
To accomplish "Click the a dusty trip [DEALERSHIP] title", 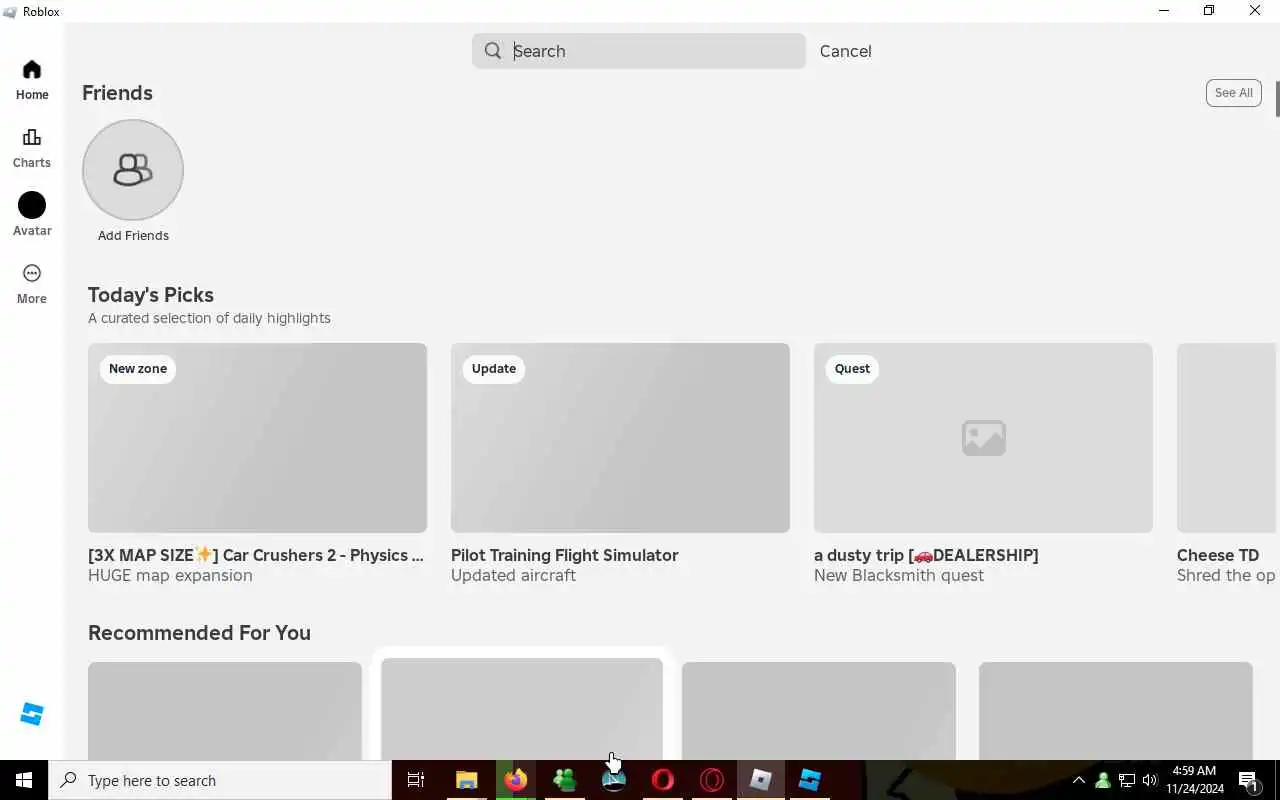I will tap(926, 555).
